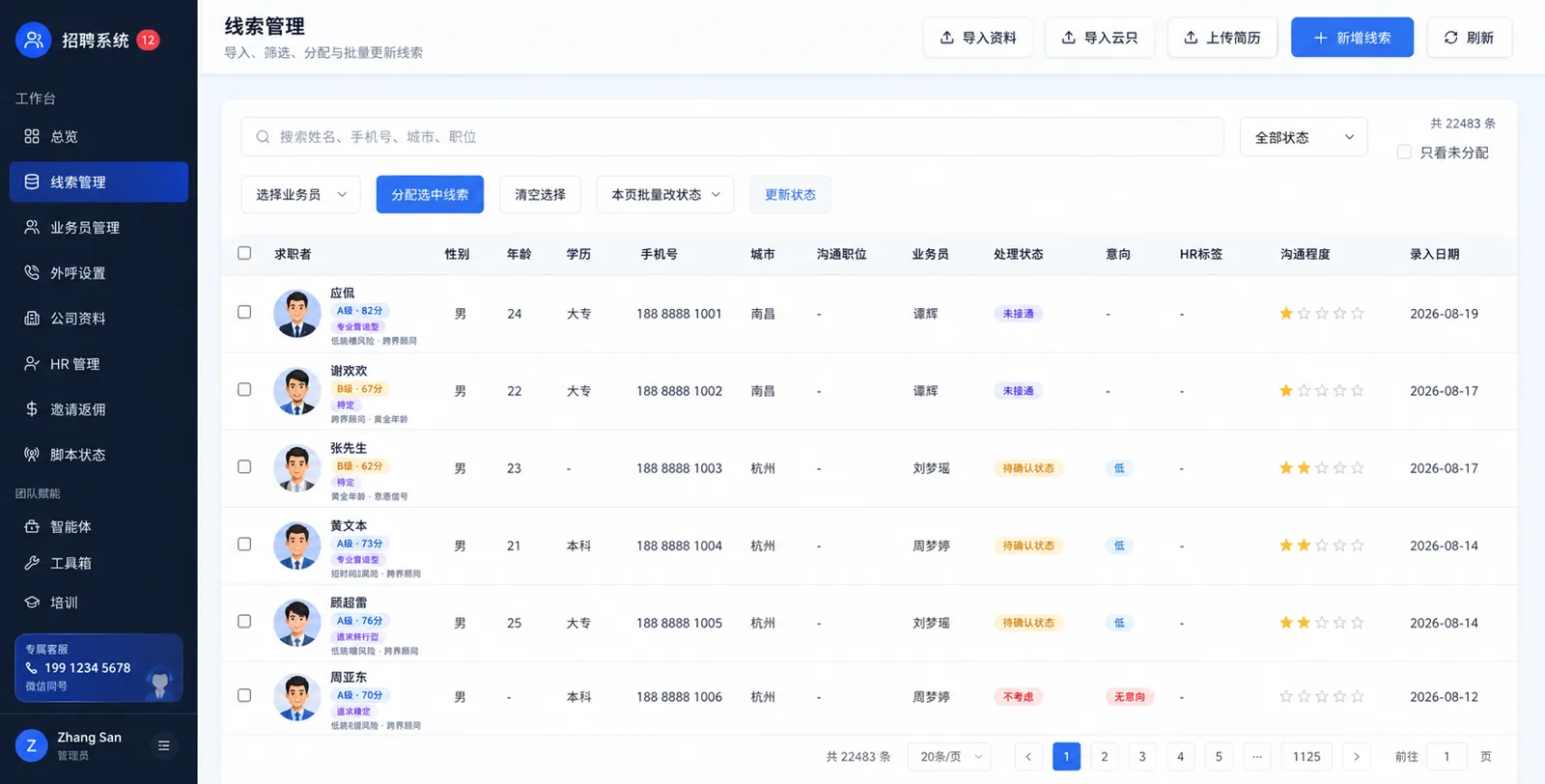1545x784 pixels.
Task: Expand the 本页批量改状态 dropdown
Action: (665, 194)
